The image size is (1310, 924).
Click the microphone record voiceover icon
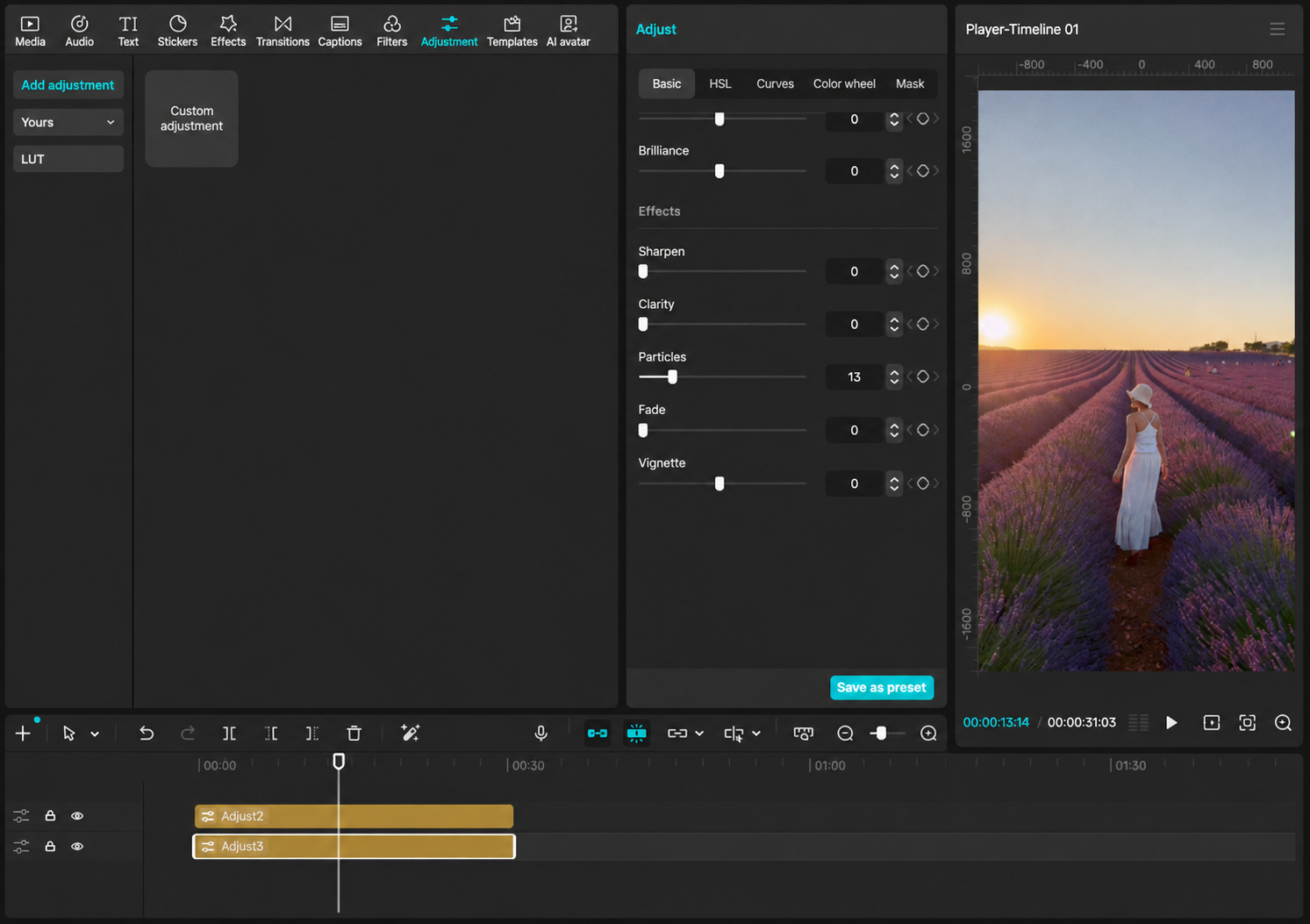540,733
